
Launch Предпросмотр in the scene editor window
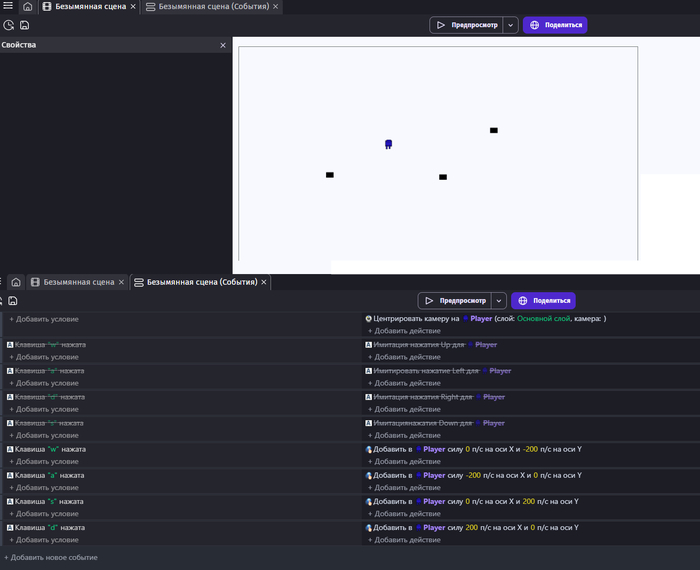pos(467,25)
